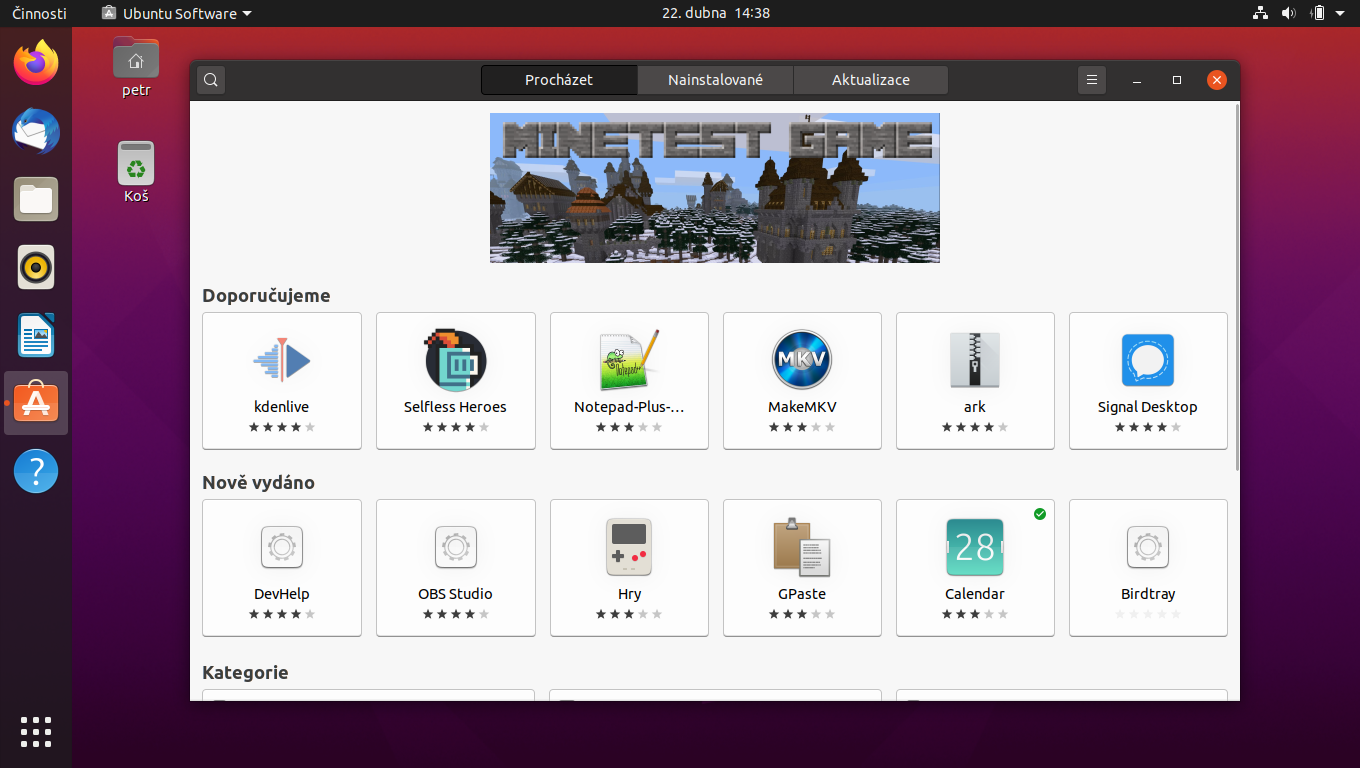Click the Calendar installed checkmark badge
Screen dimensions: 1360x768
click(1040, 514)
